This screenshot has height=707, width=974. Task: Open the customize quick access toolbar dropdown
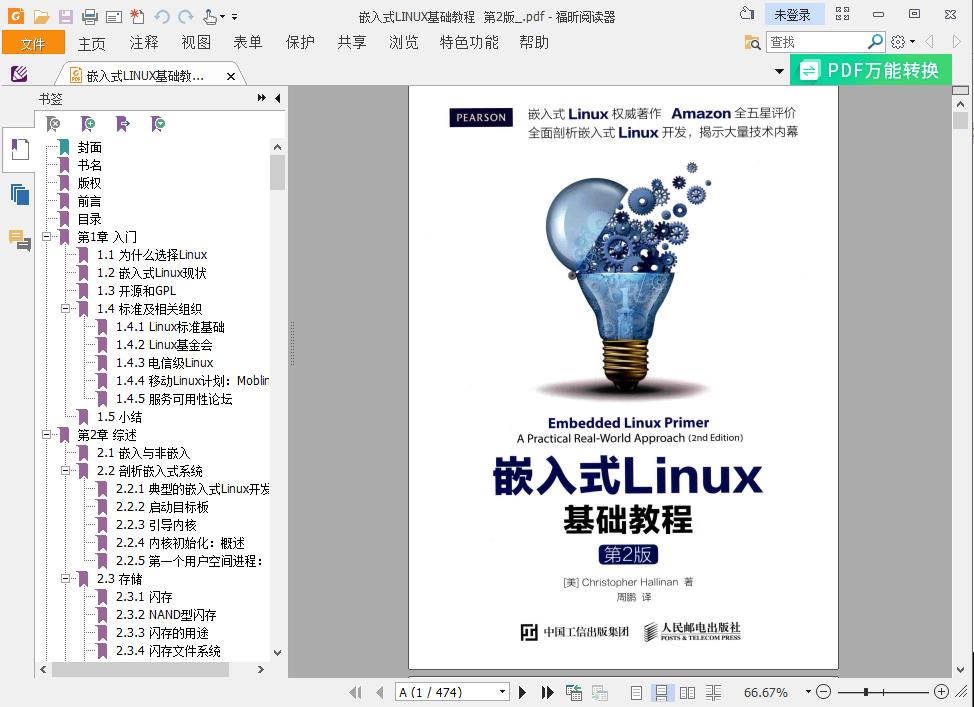click(x=234, y=17)
